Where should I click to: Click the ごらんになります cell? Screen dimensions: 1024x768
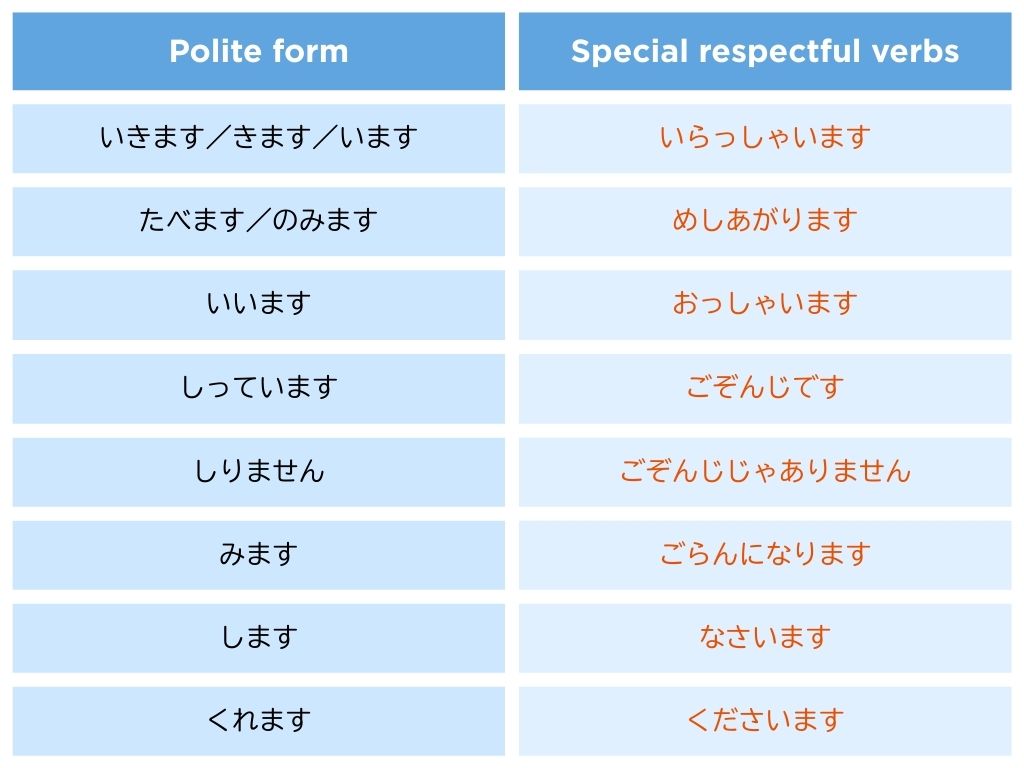click(765, 553)
